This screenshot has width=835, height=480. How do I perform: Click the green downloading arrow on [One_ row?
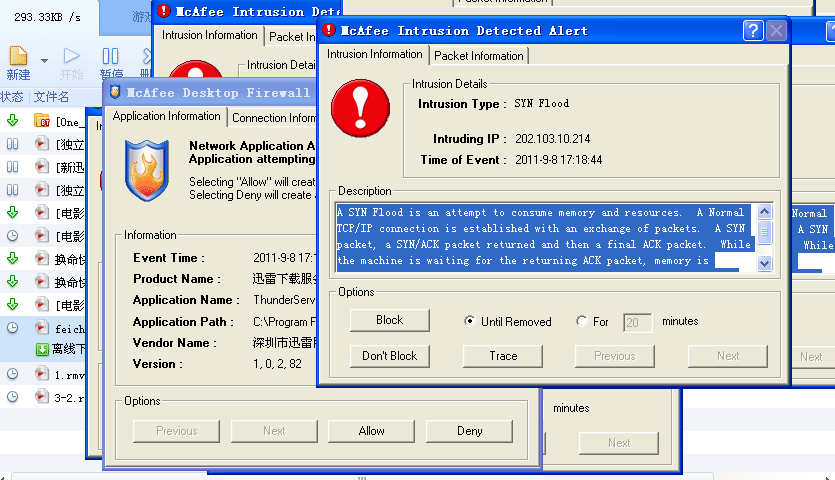click(12, 121)
